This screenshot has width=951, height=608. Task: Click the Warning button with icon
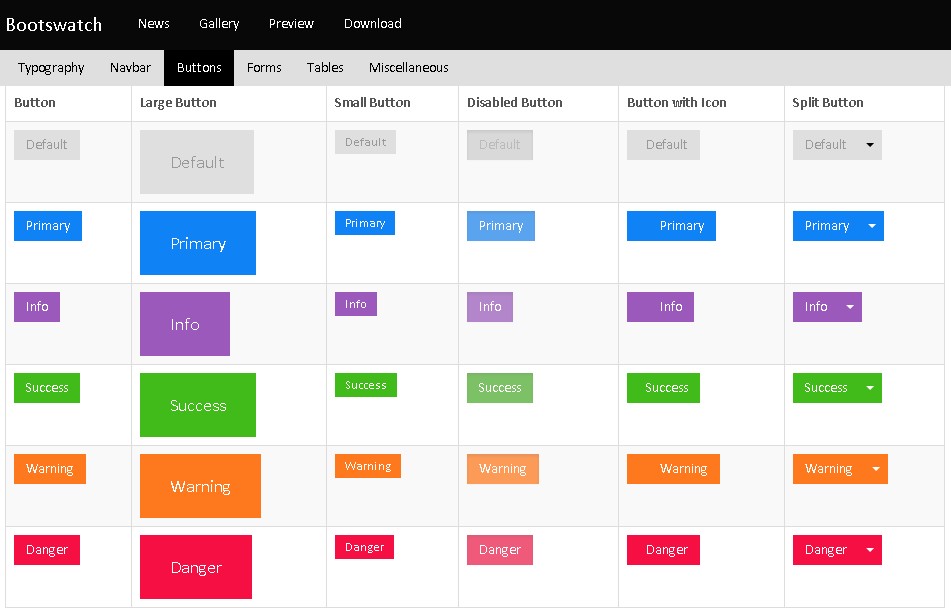(673, 469)
